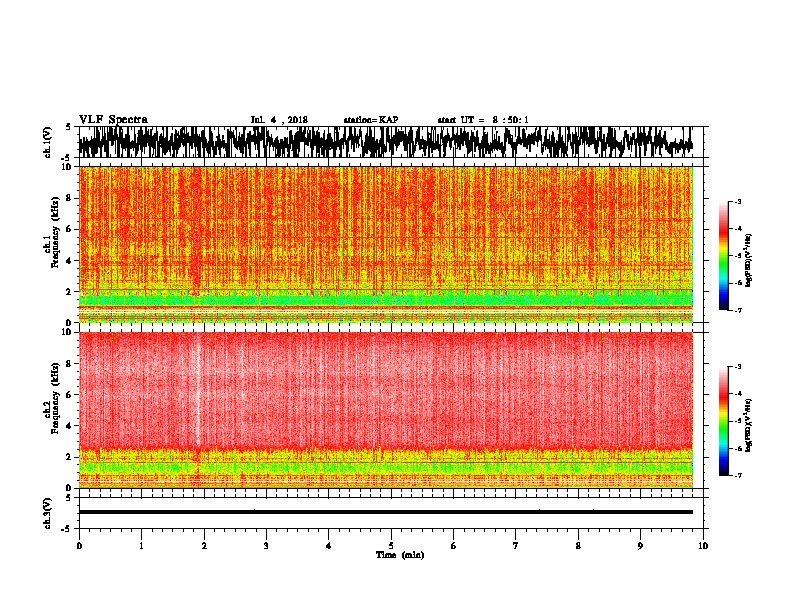792x612 pixels.
Task: Click the "8" tick on ch.2 frequency axis
Action: 70,364
